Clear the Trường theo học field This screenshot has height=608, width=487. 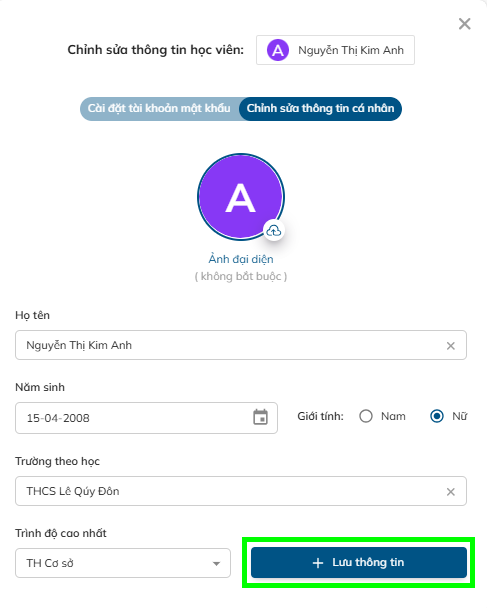pos(451,492)
